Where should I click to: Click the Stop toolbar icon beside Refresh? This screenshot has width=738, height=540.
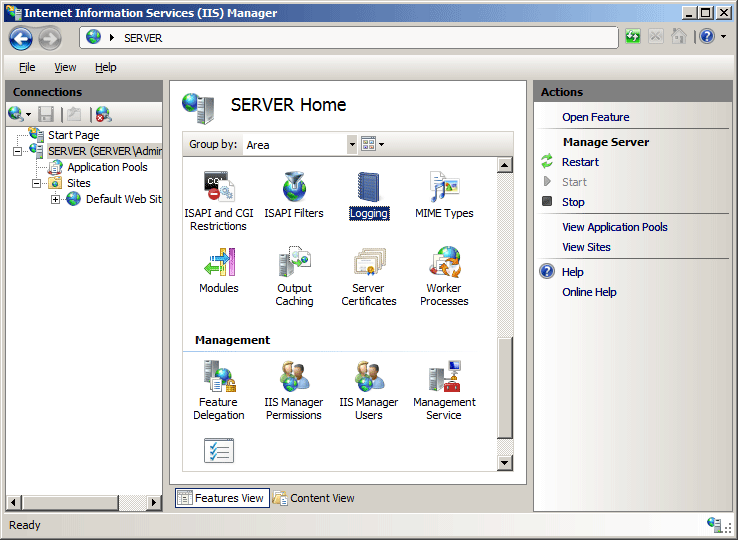click(656, 36)
